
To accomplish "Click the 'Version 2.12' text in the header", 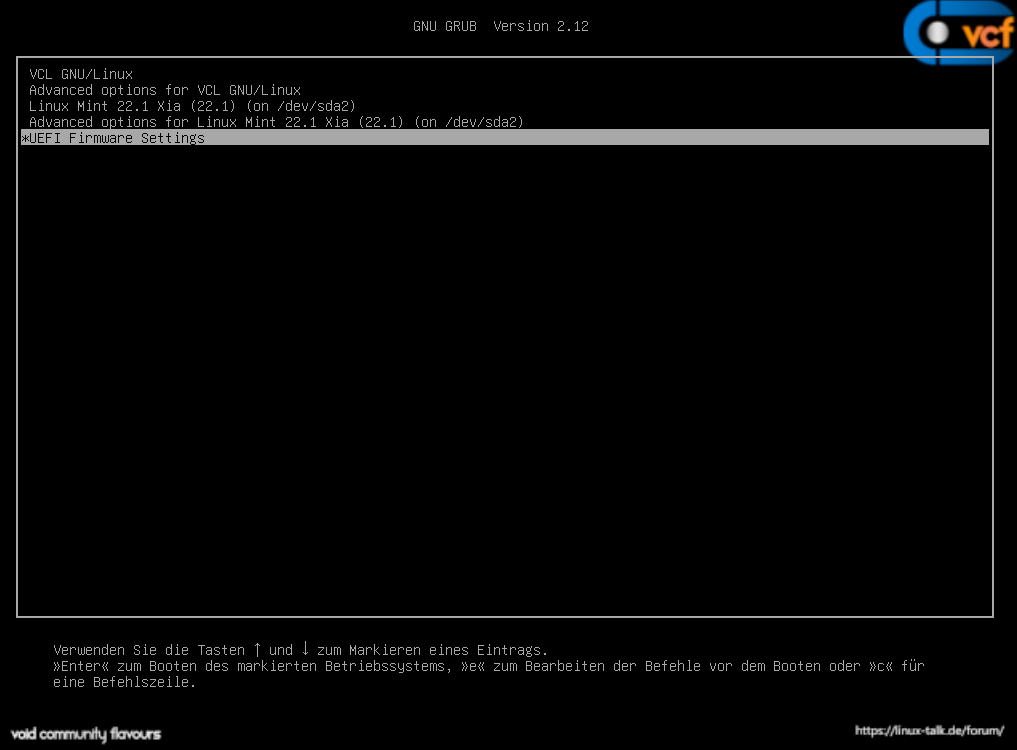I will (541, 26).
